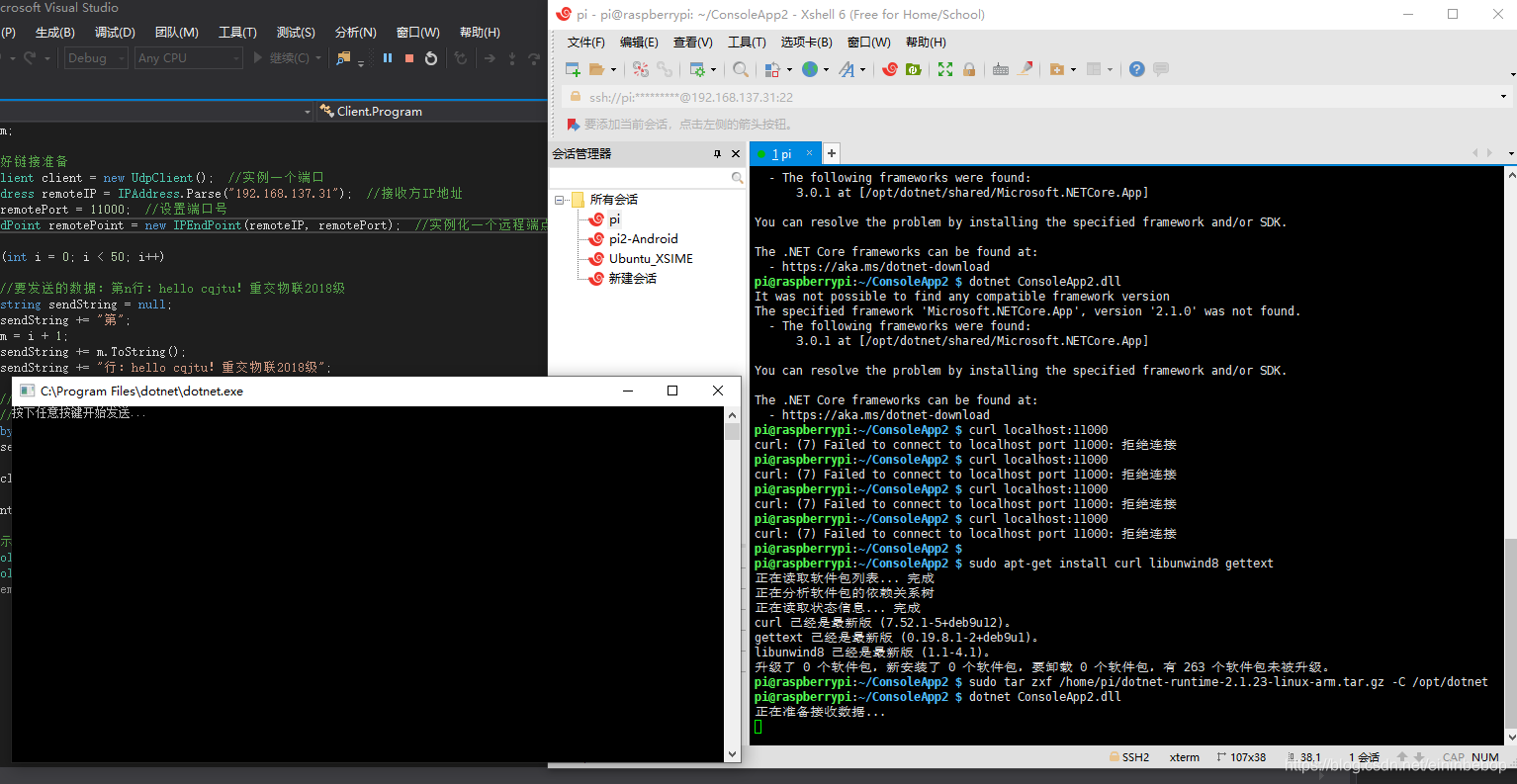Image resolution: width=1517 pixels, height=784 pixels.
Task: Open the 生成(B) menu in Visual Studio
Action: point(55,33)
